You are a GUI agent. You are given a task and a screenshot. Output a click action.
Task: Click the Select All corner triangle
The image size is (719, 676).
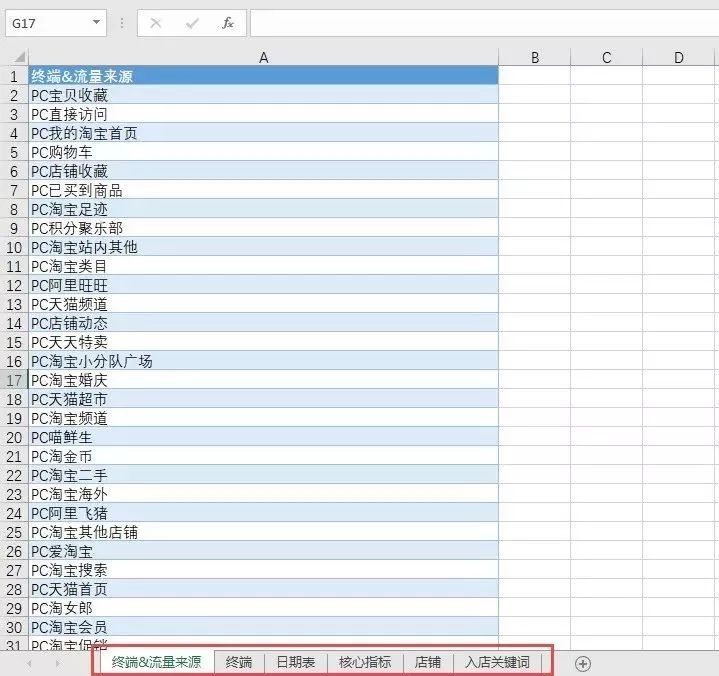(19, 57)
